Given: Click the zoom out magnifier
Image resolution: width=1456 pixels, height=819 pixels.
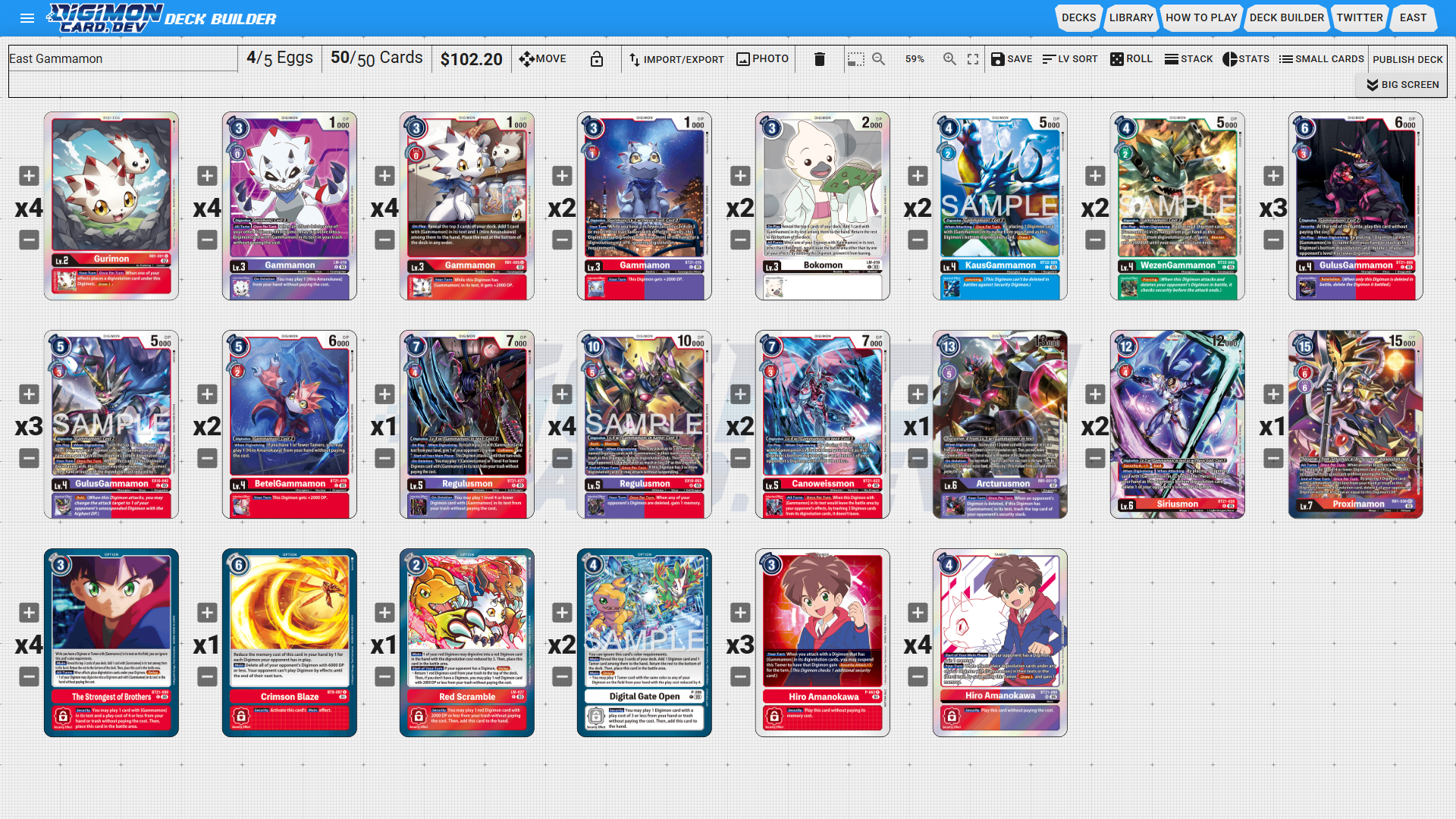Looking at the screenshot, I should 878,59.
